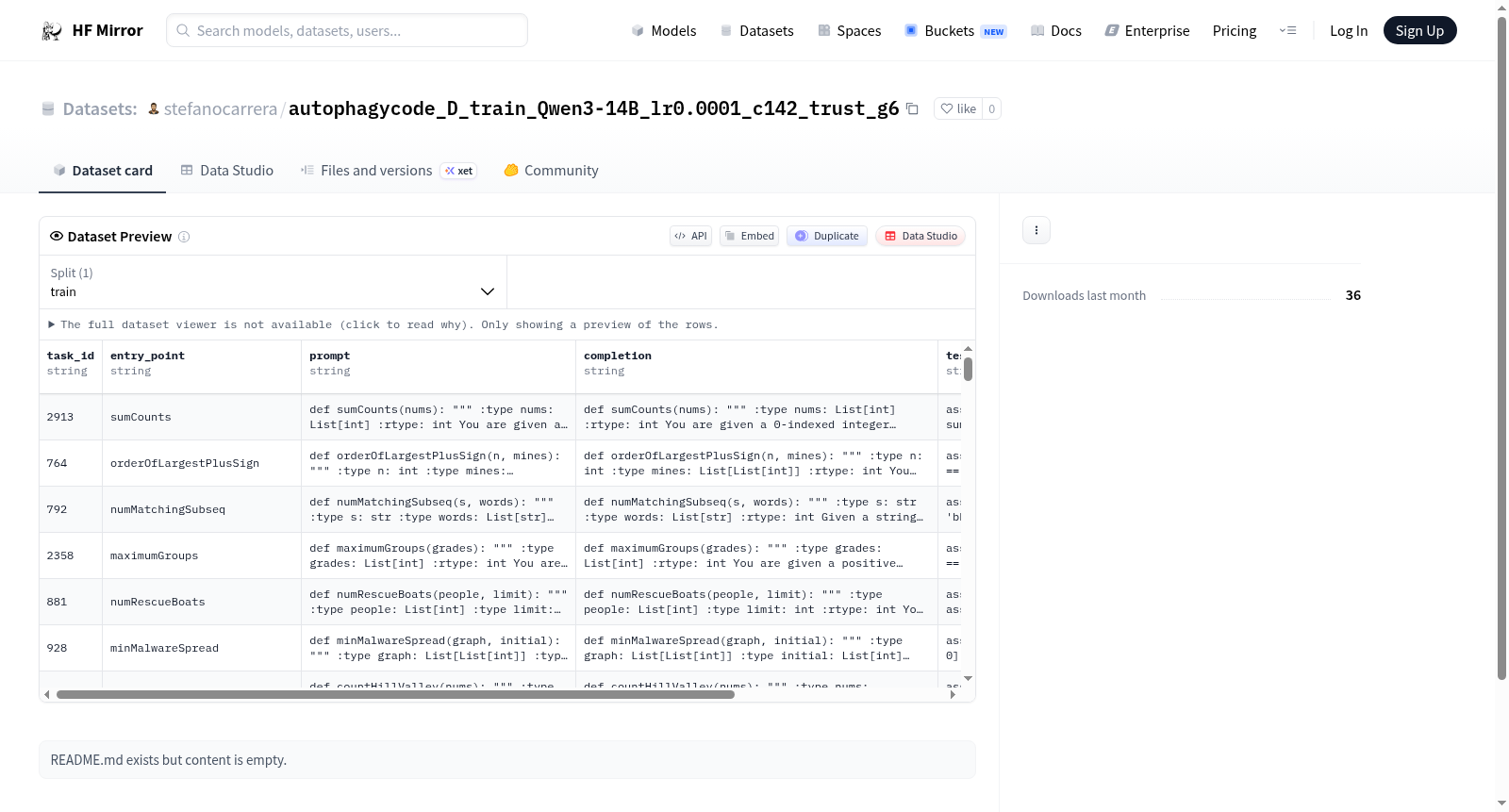Select the numRescueBoats entry_point cell
The width and height of the screenshot is (1509, 812).
coord(202,602)
